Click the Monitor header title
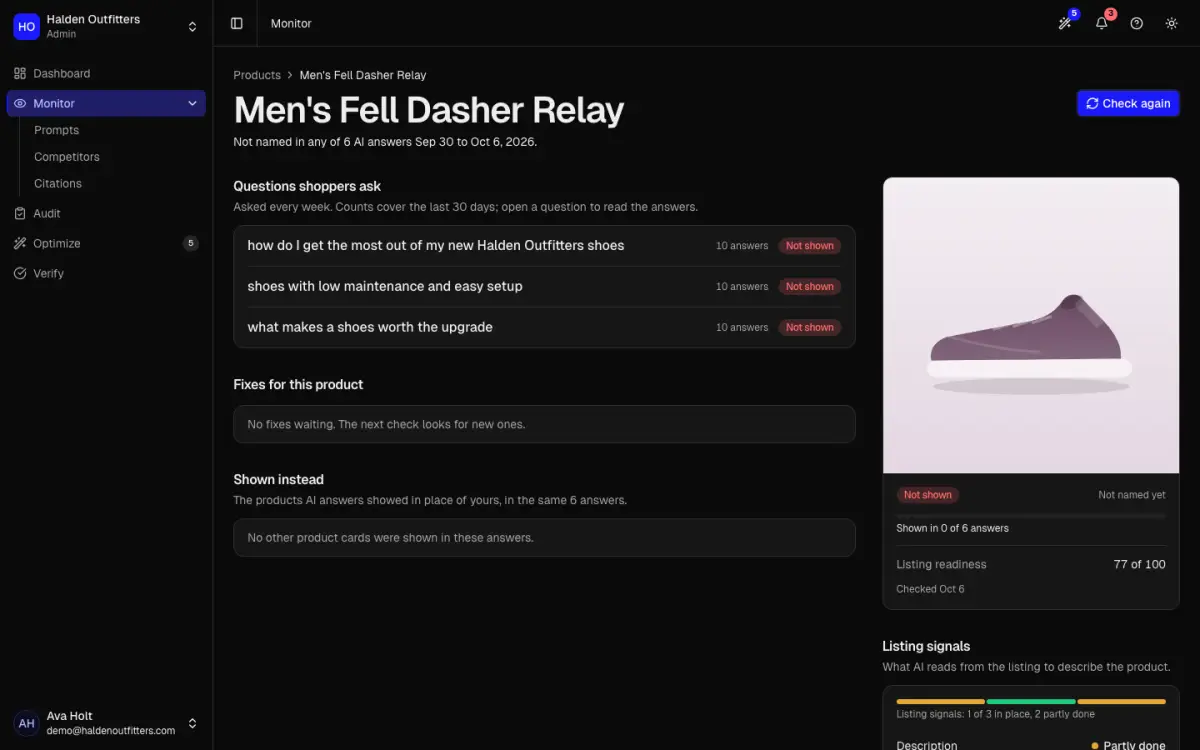 (x=291, y=23)
